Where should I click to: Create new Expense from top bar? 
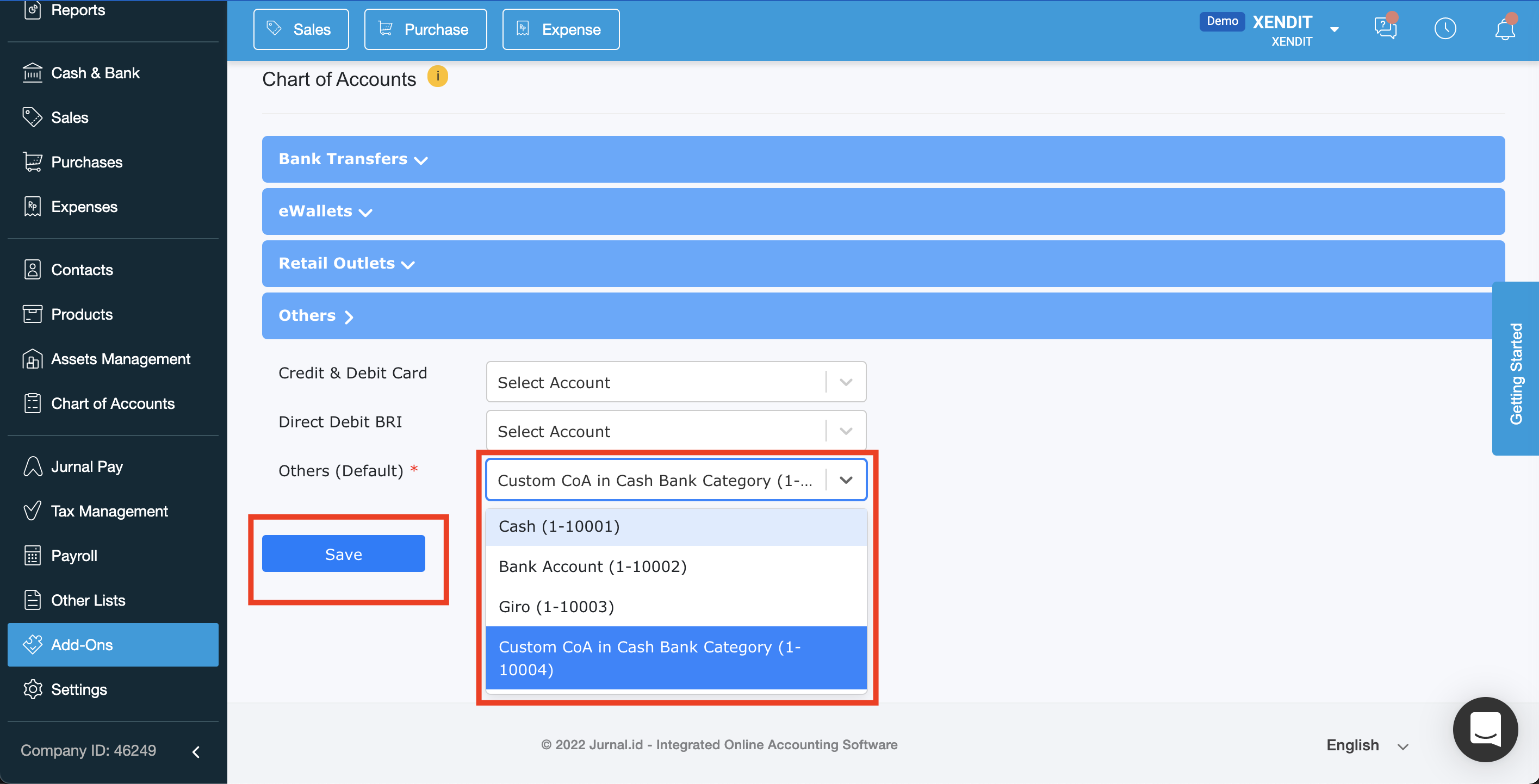pyautogui.click(x=560, y=29)
